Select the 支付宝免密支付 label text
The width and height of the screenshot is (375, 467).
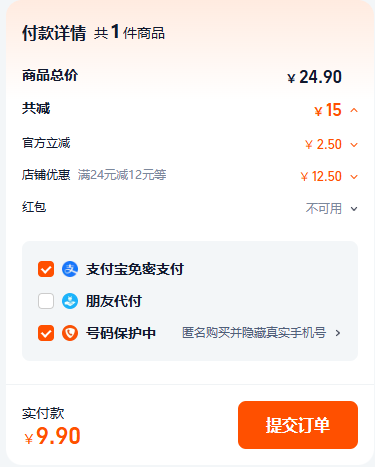pos(135,269)
